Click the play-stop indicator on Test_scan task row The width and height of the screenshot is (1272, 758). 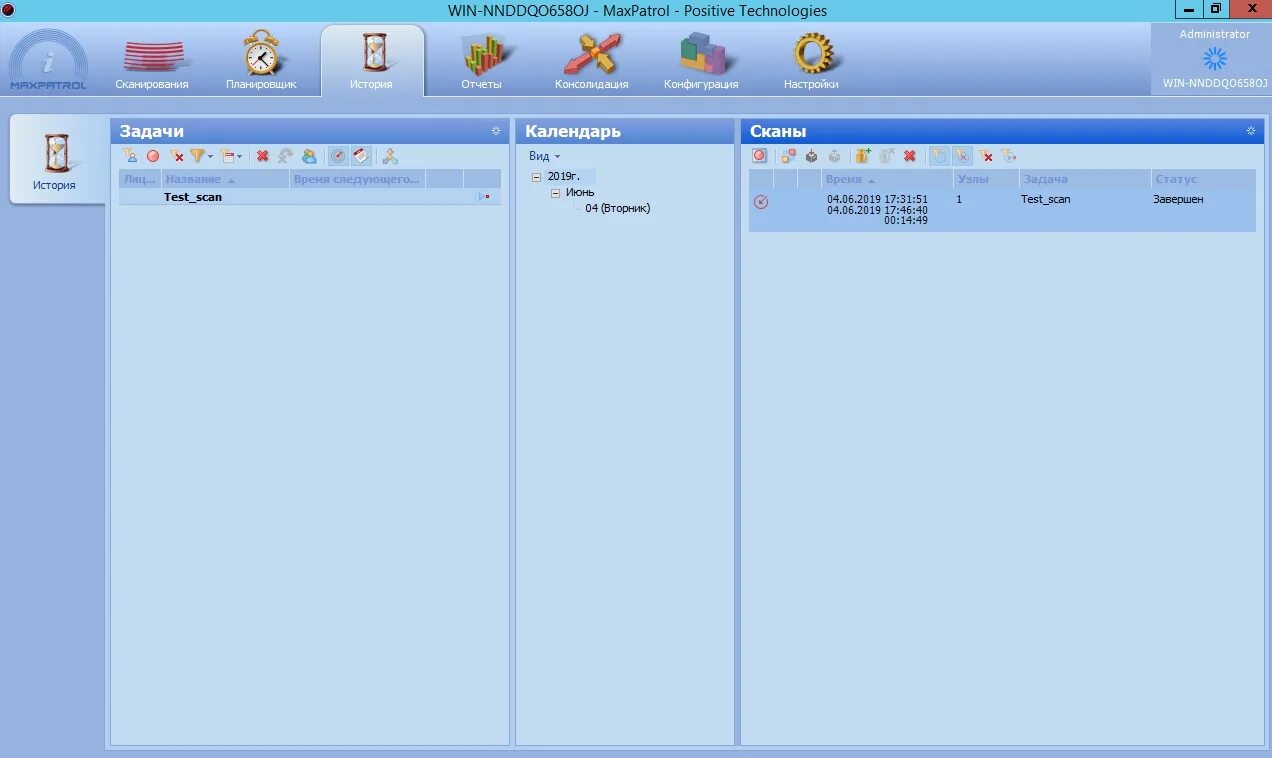point(484,197)
